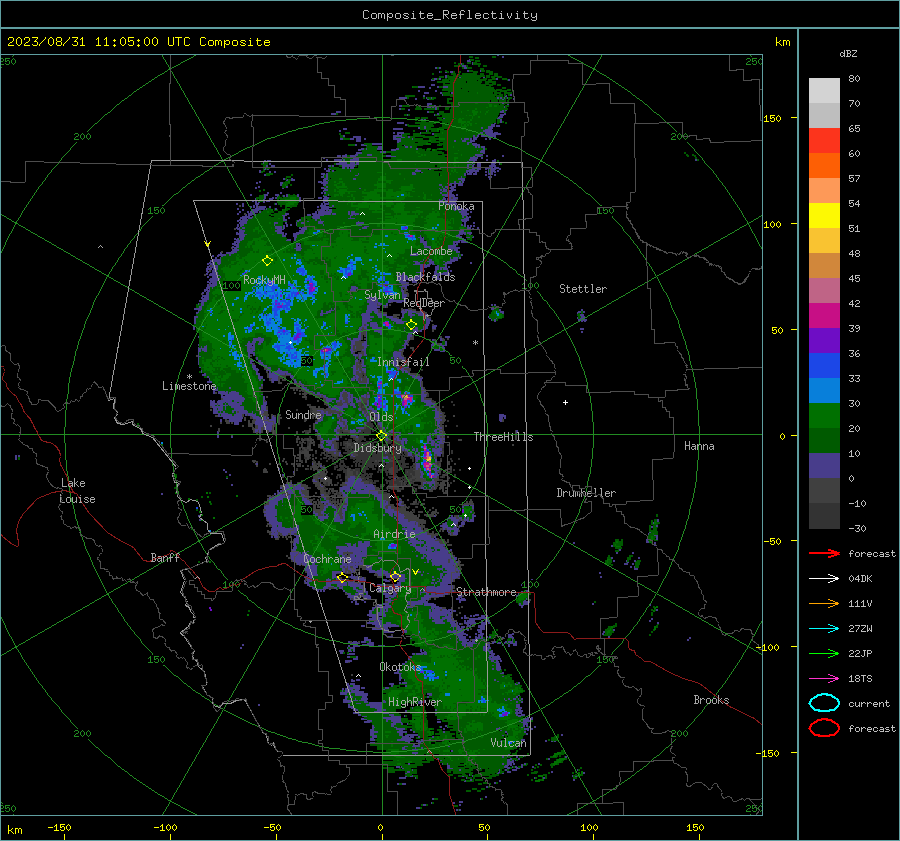The width and height of the screenshot is (900, 841).
Task: Click the cyan 27ZW arrow icon
Action: pyautogui.click(x=824, y=628)
